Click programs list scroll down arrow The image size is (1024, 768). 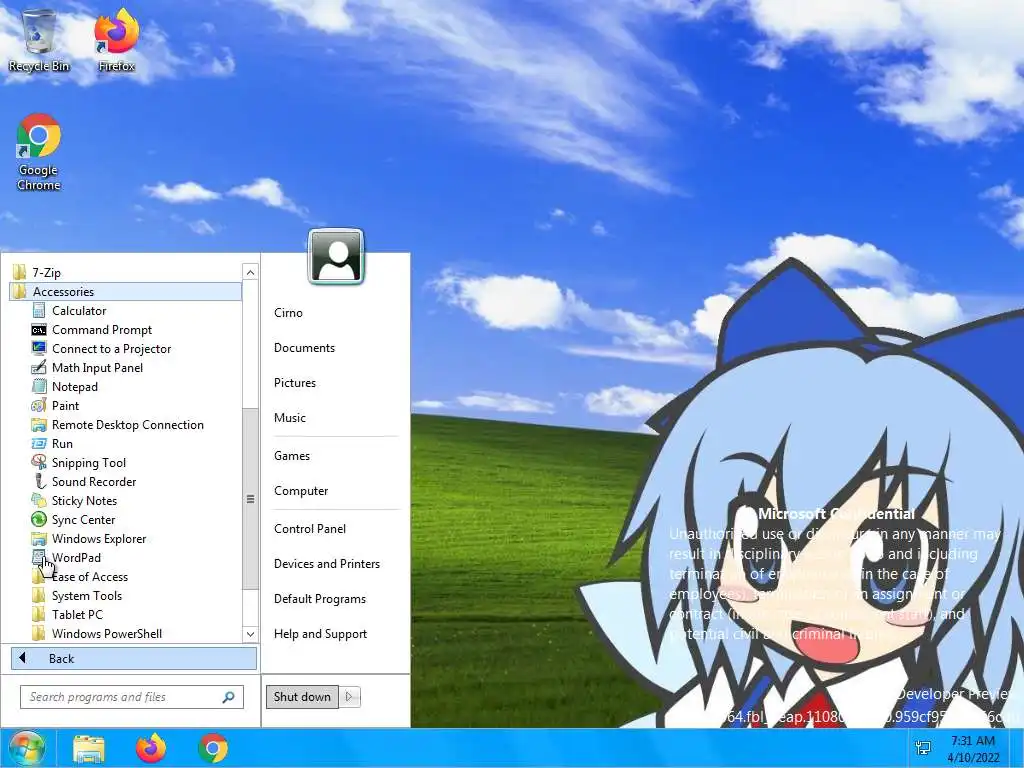point(250,633)
